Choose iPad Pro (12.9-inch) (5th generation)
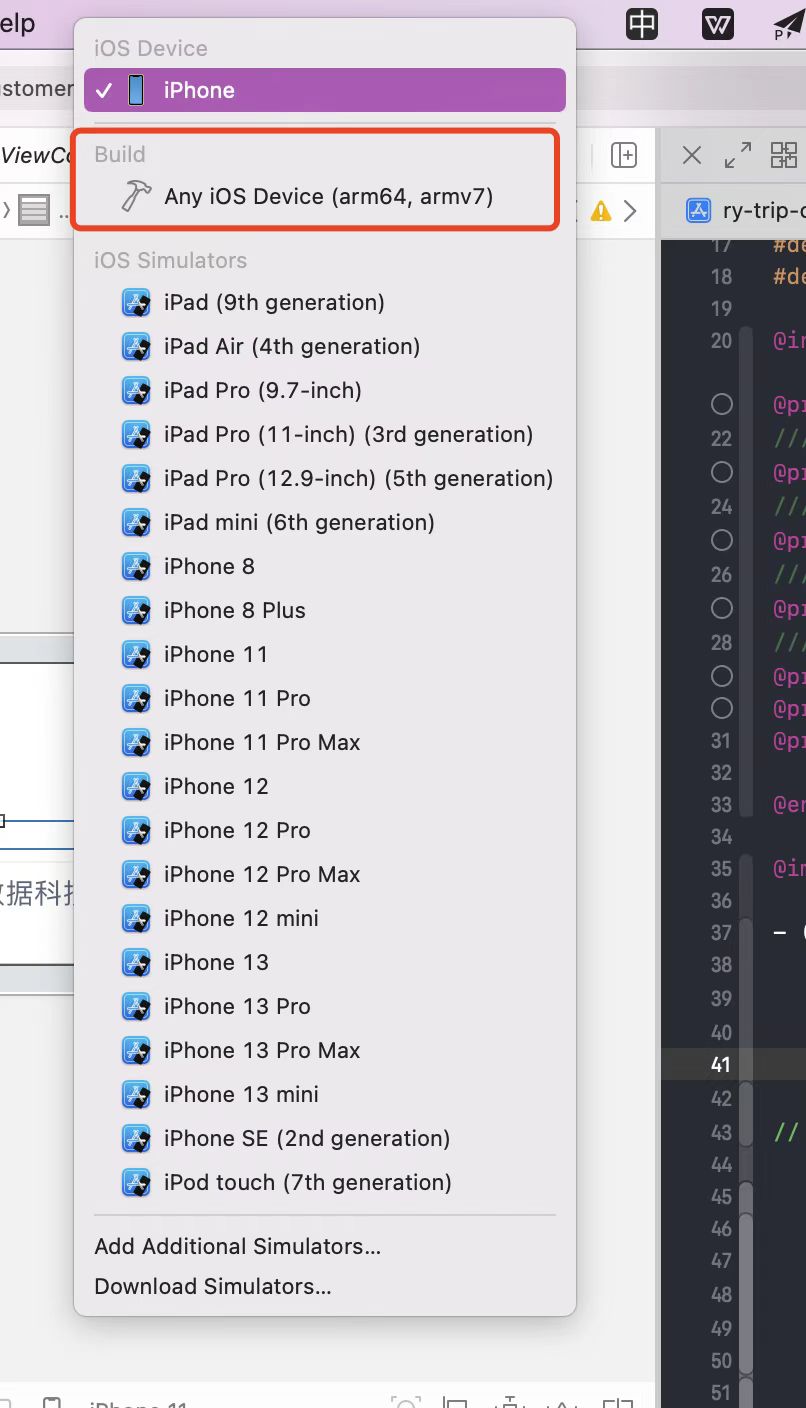The width and height of the screenshot is (806, 1408). pyautogui.click(x=325, y=478)
